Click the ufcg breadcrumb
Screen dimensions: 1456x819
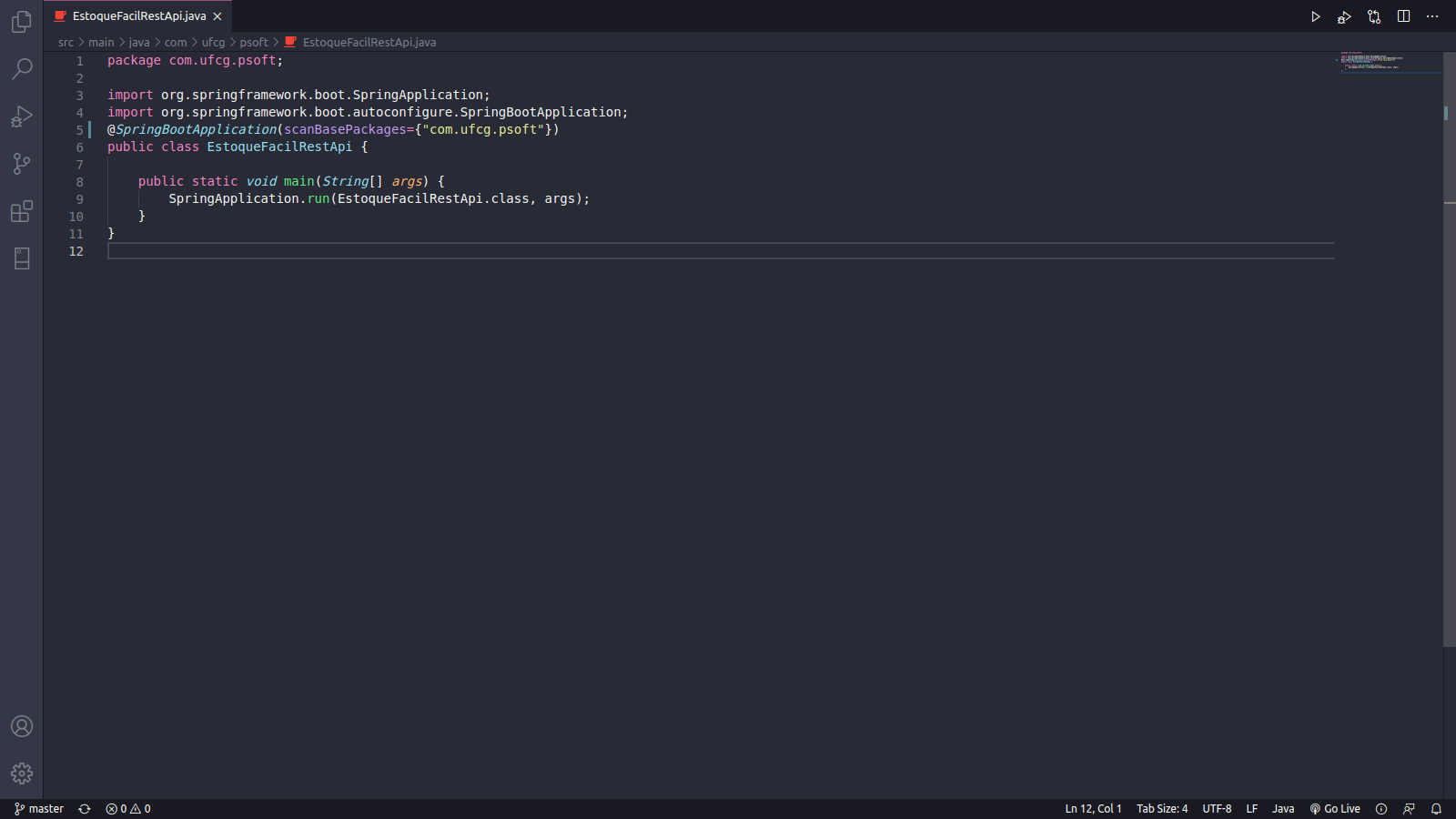[213, 42]
